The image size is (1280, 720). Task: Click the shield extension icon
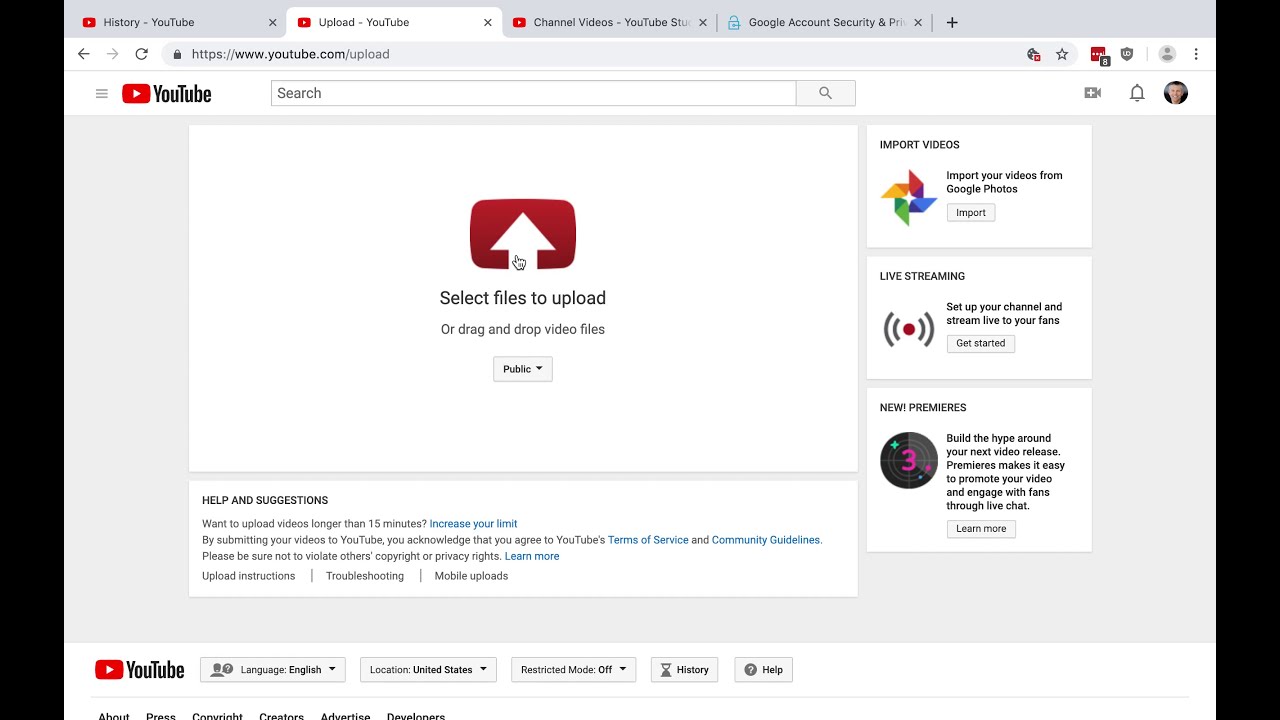(1127, 54)
